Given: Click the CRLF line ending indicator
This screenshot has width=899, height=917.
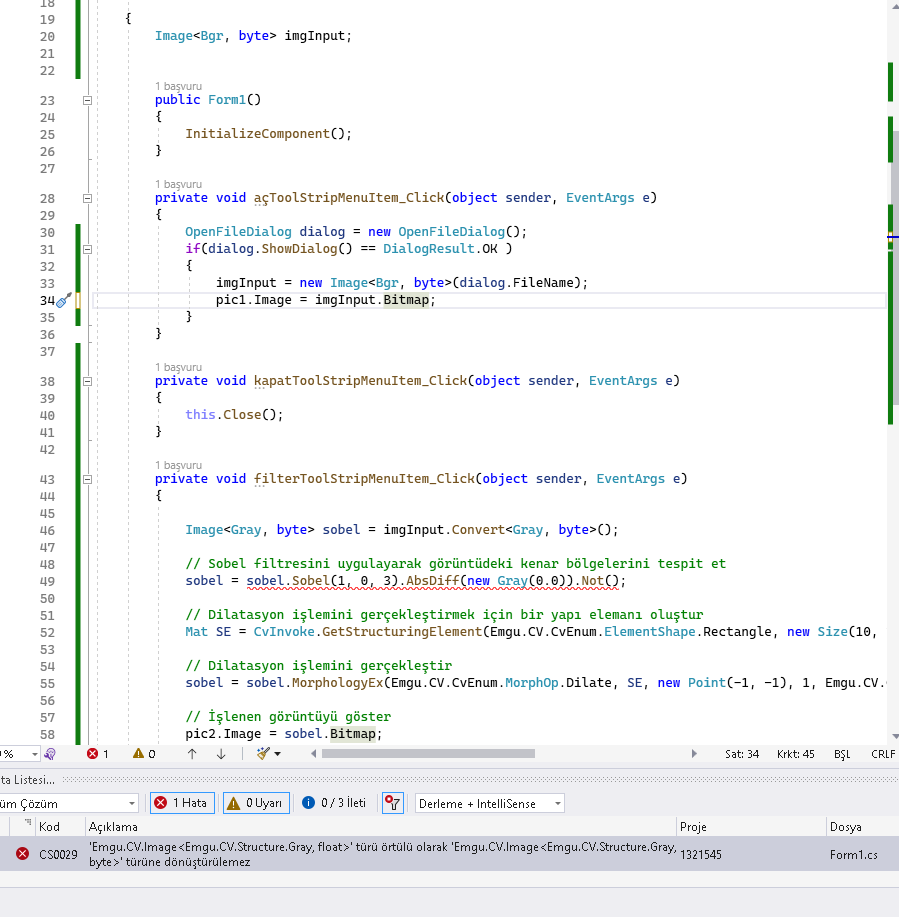Looking at the screenshot, I should click(x=883, y=754).
